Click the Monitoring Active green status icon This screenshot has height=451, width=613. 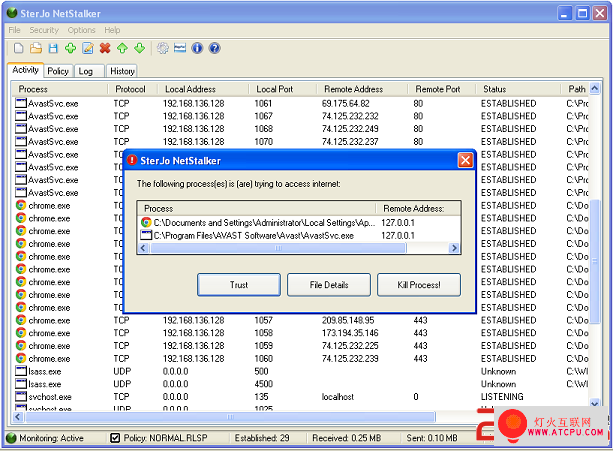[12, 438]
